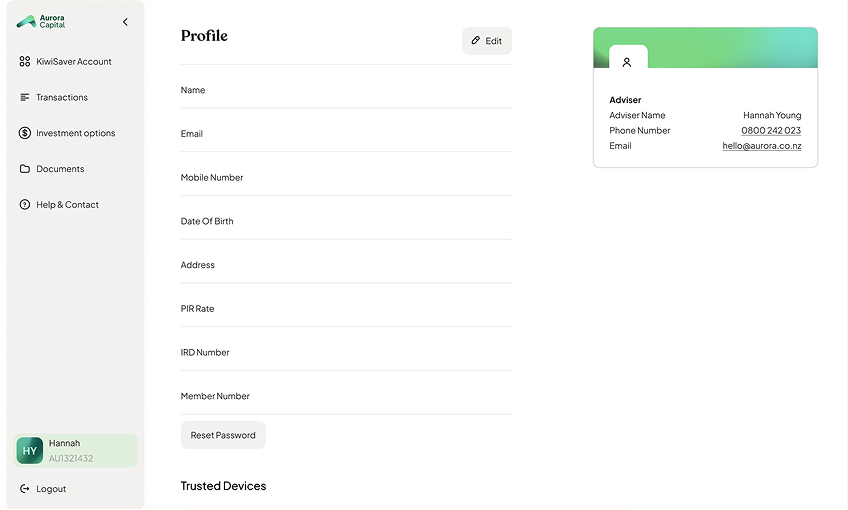Log out using the Logout label
Viewport: 848px width, 510px height.
(51, 489)
